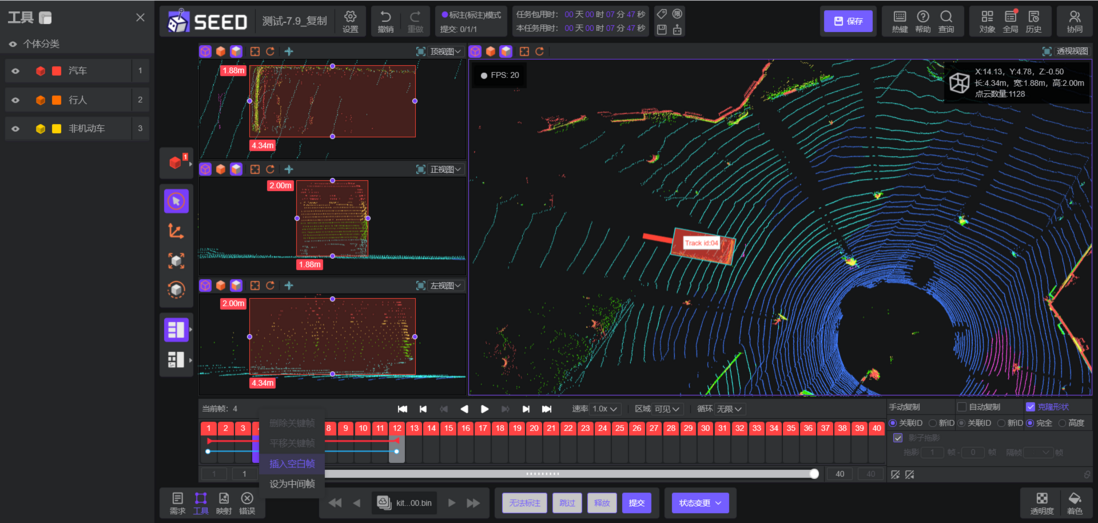This screenshot has height=523, width=1098.
Task: Open the 设置 settings gear
Action: [350, 17]
